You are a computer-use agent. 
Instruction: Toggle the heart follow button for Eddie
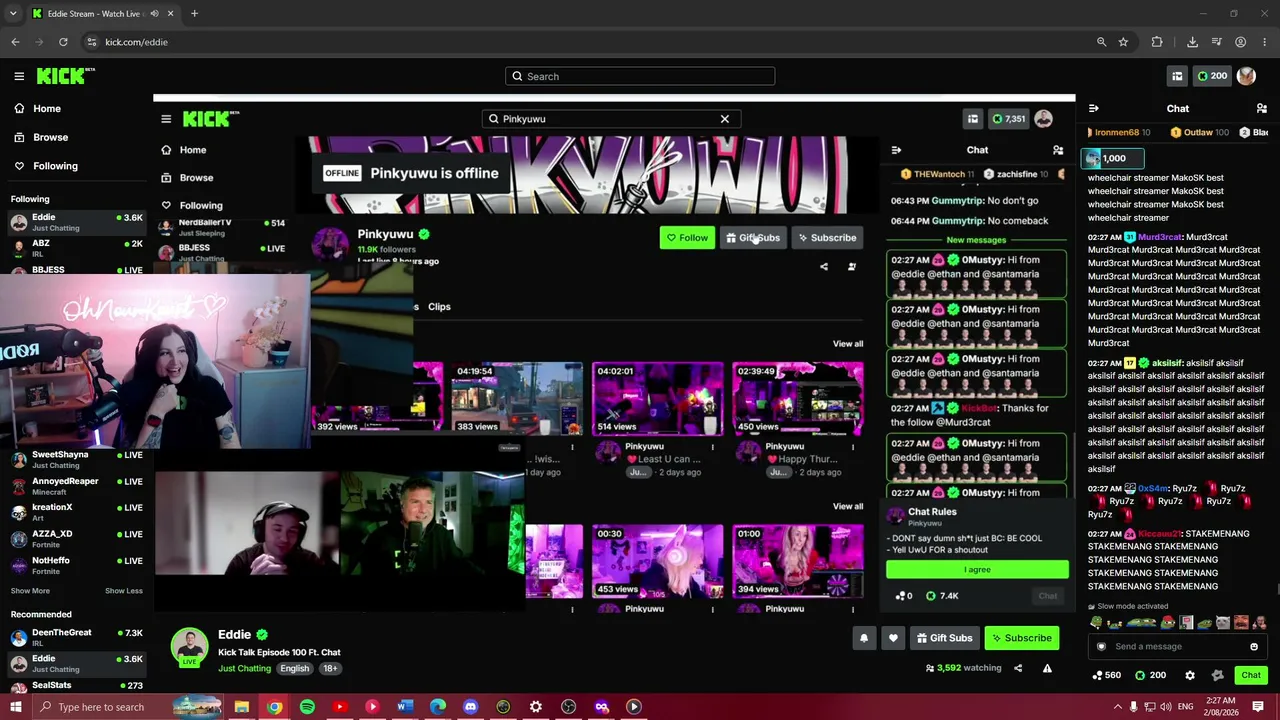[x=893, y=638]
